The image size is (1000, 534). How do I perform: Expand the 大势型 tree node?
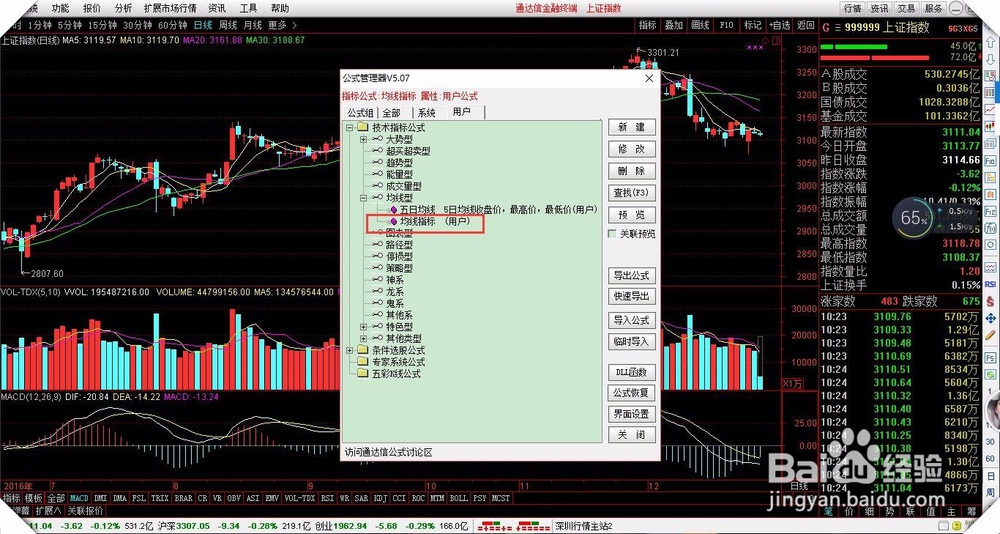[x=364, y=139]
